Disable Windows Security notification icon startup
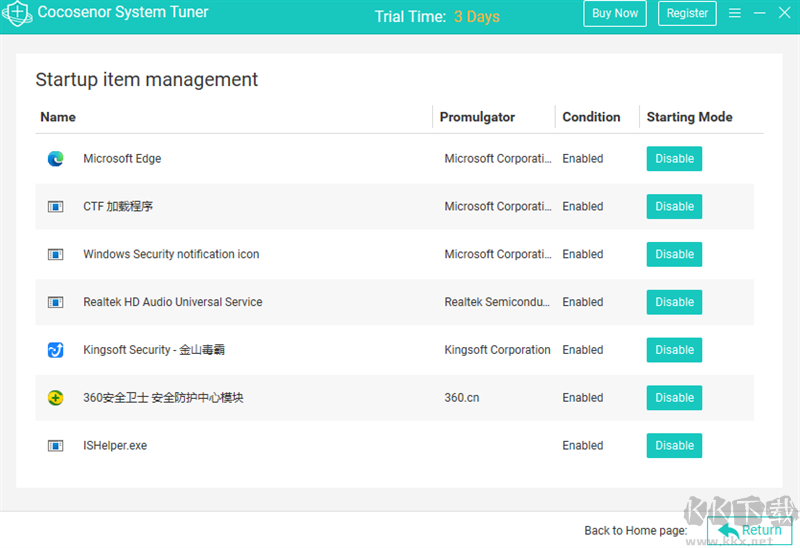Screen dimensions: 800x548 674,254
